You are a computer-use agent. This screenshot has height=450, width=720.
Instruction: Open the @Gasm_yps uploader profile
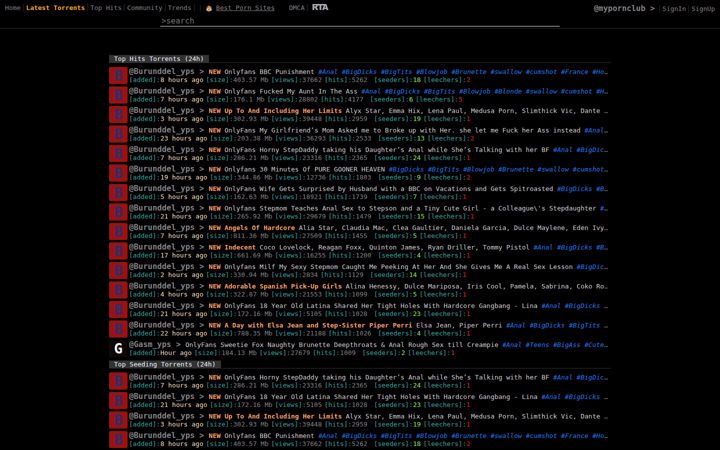tap(150, 344)
